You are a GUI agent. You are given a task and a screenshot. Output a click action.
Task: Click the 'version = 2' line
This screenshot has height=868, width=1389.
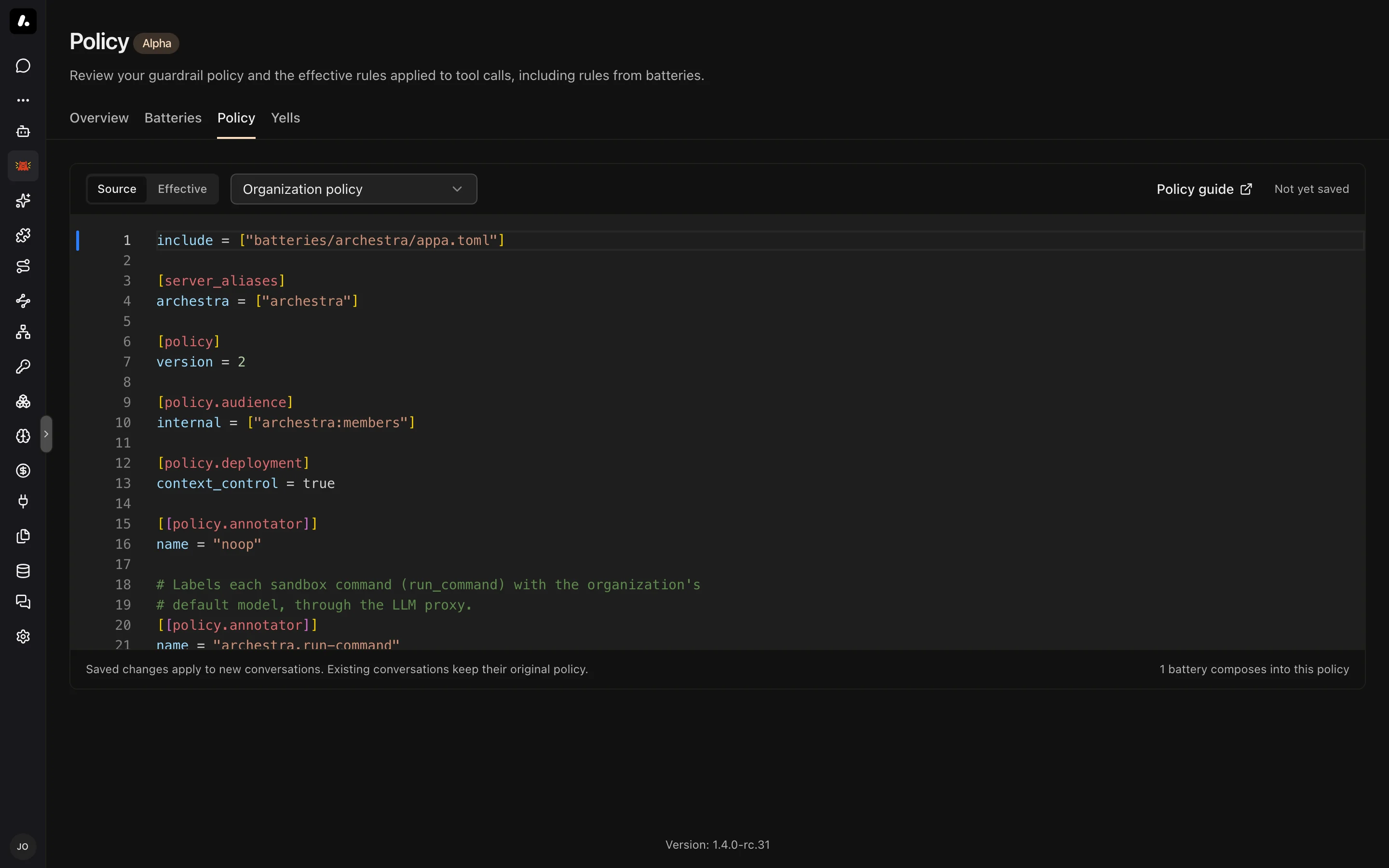[201, 362]
